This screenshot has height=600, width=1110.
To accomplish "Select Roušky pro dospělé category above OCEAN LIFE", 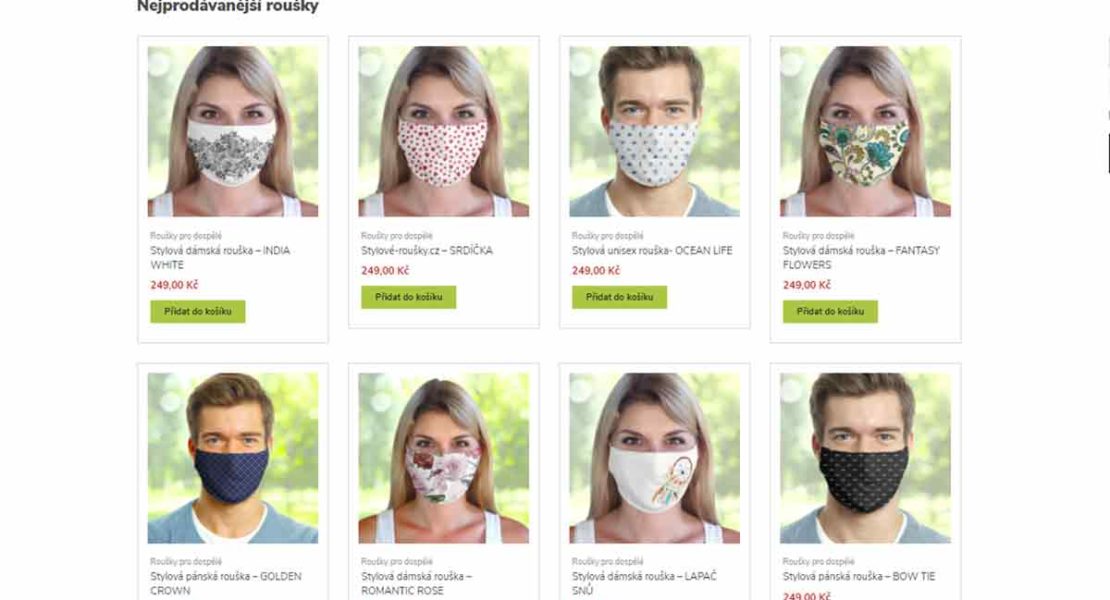I will (x=607, y=236).
